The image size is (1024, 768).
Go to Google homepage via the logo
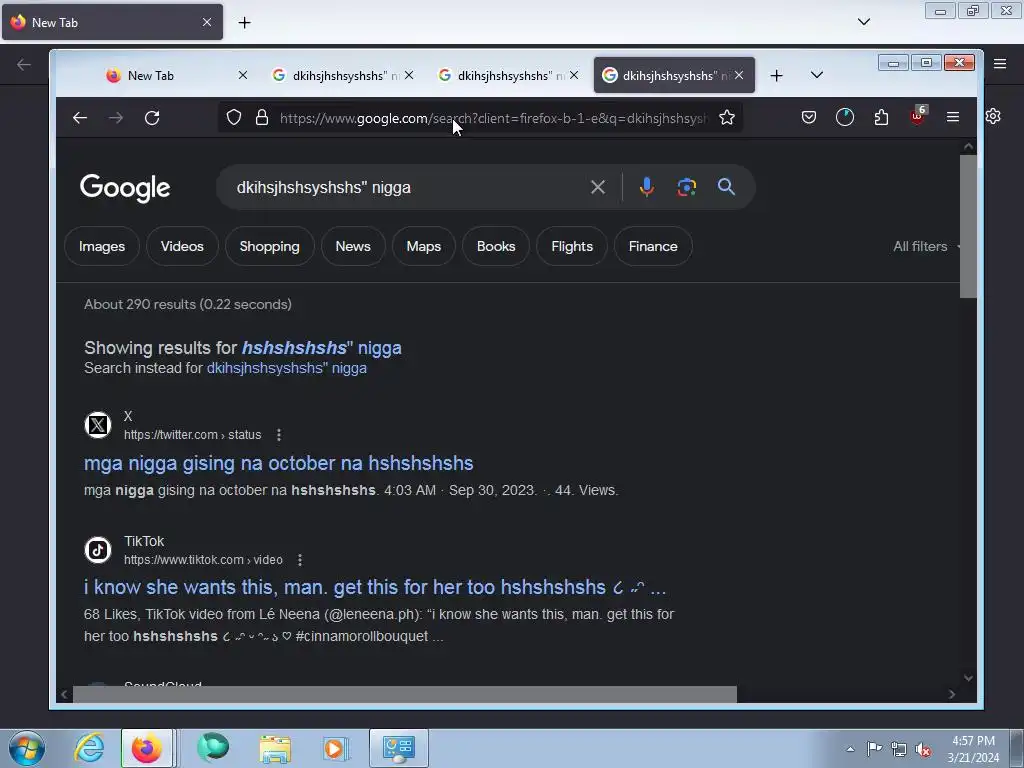pyautogui.click(x=125, y=188)
